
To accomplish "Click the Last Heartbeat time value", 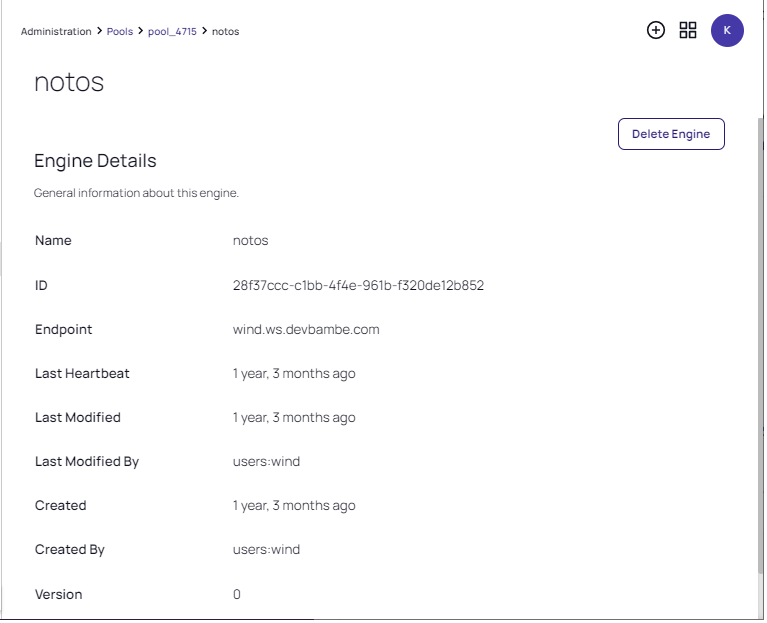I will [x=294, y=374].
